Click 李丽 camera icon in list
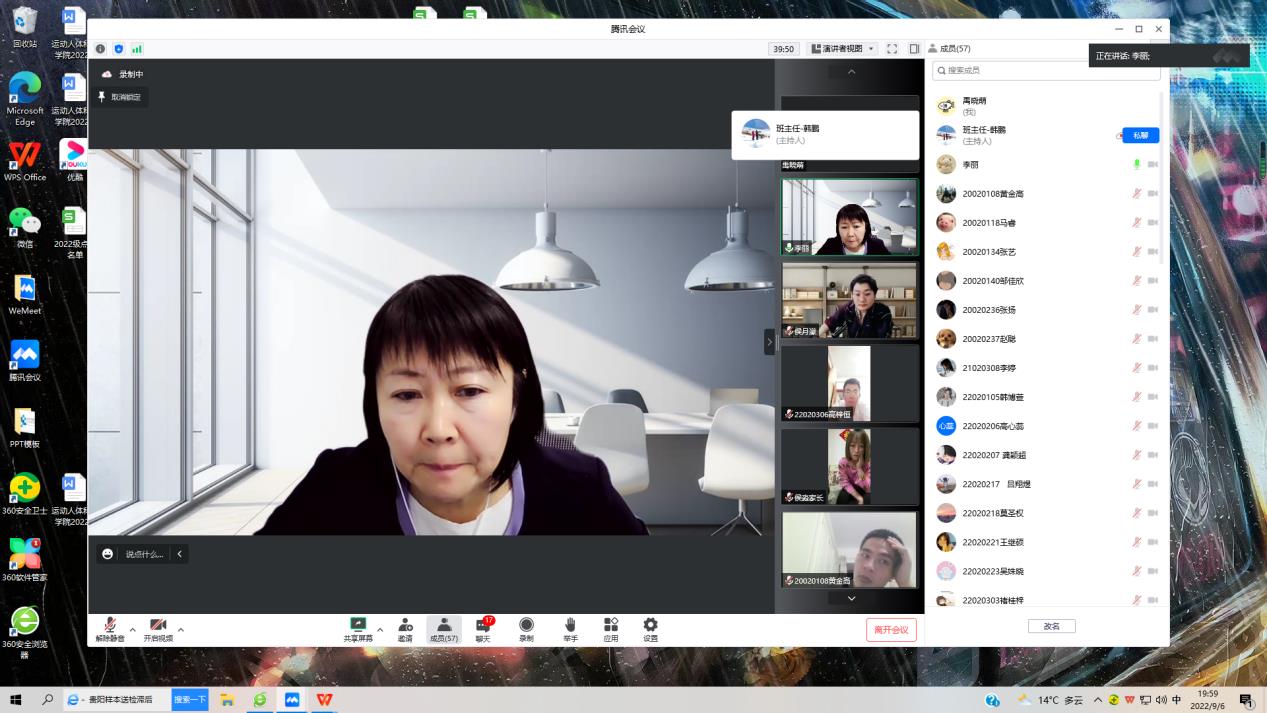The height and width of the screenshot is (713, 1267). coord(1152,164)
